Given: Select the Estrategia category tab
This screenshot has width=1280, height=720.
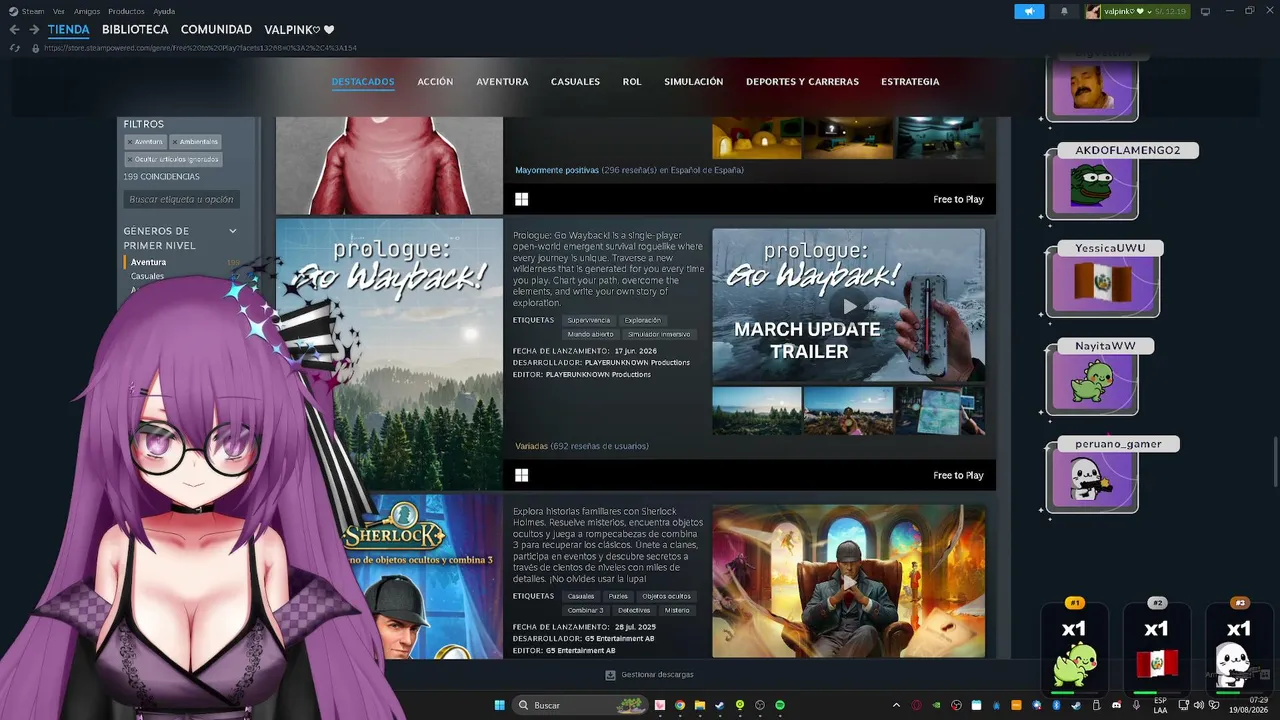Looking at the screenshot, I should tap(910, 82).
